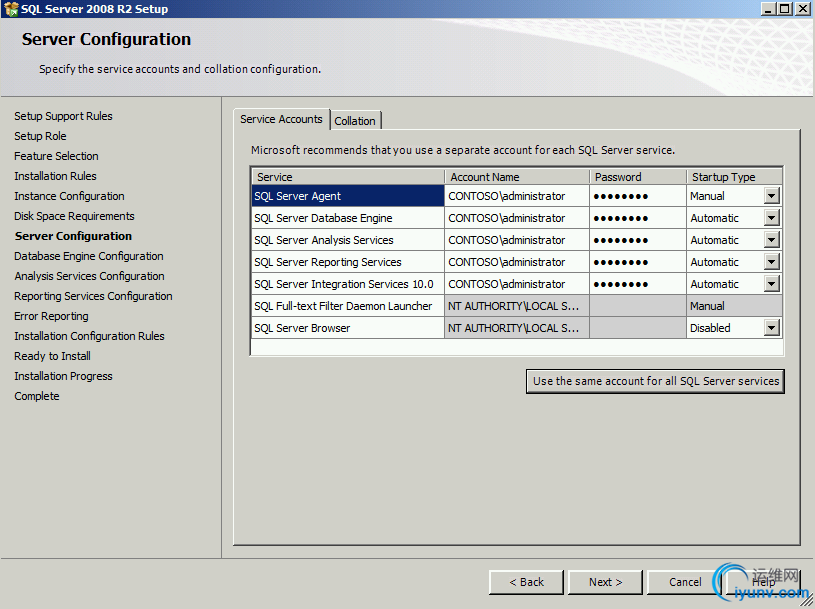
Task: Close the SQL Server Setup window
Action: tap(803, 9)
